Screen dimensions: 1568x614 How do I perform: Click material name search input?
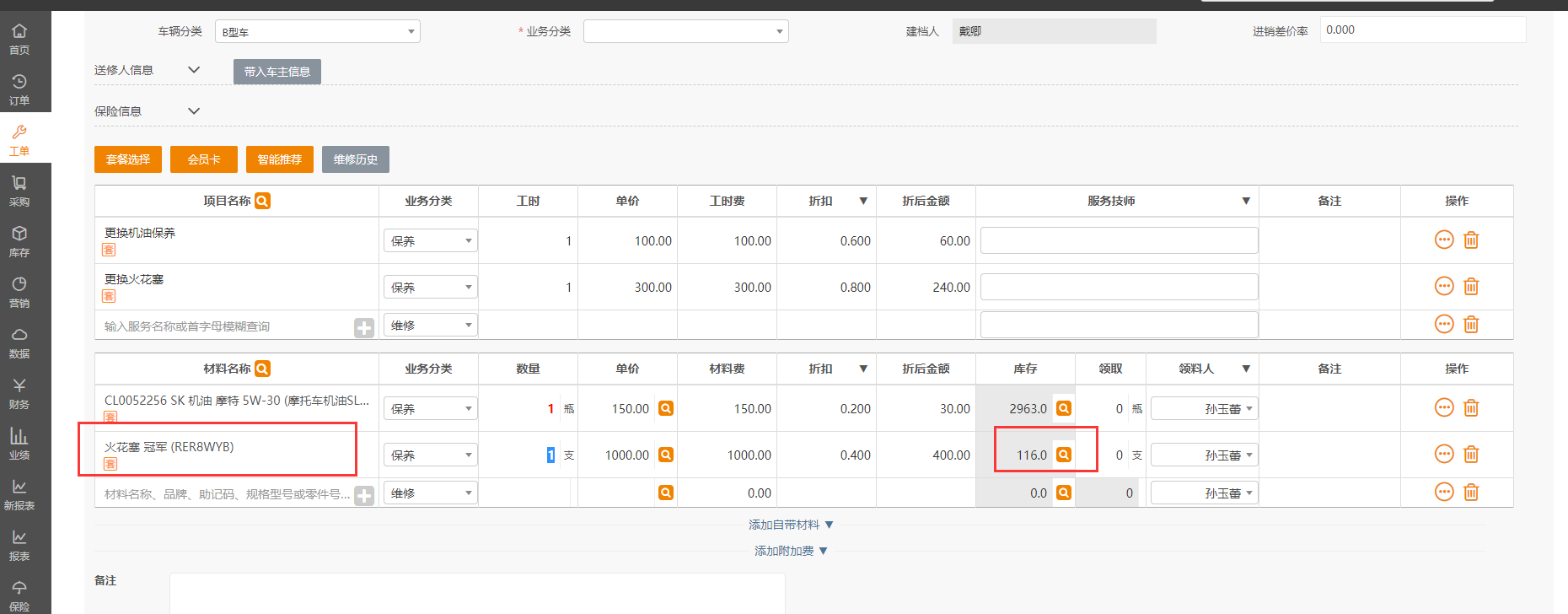(228, 494)
